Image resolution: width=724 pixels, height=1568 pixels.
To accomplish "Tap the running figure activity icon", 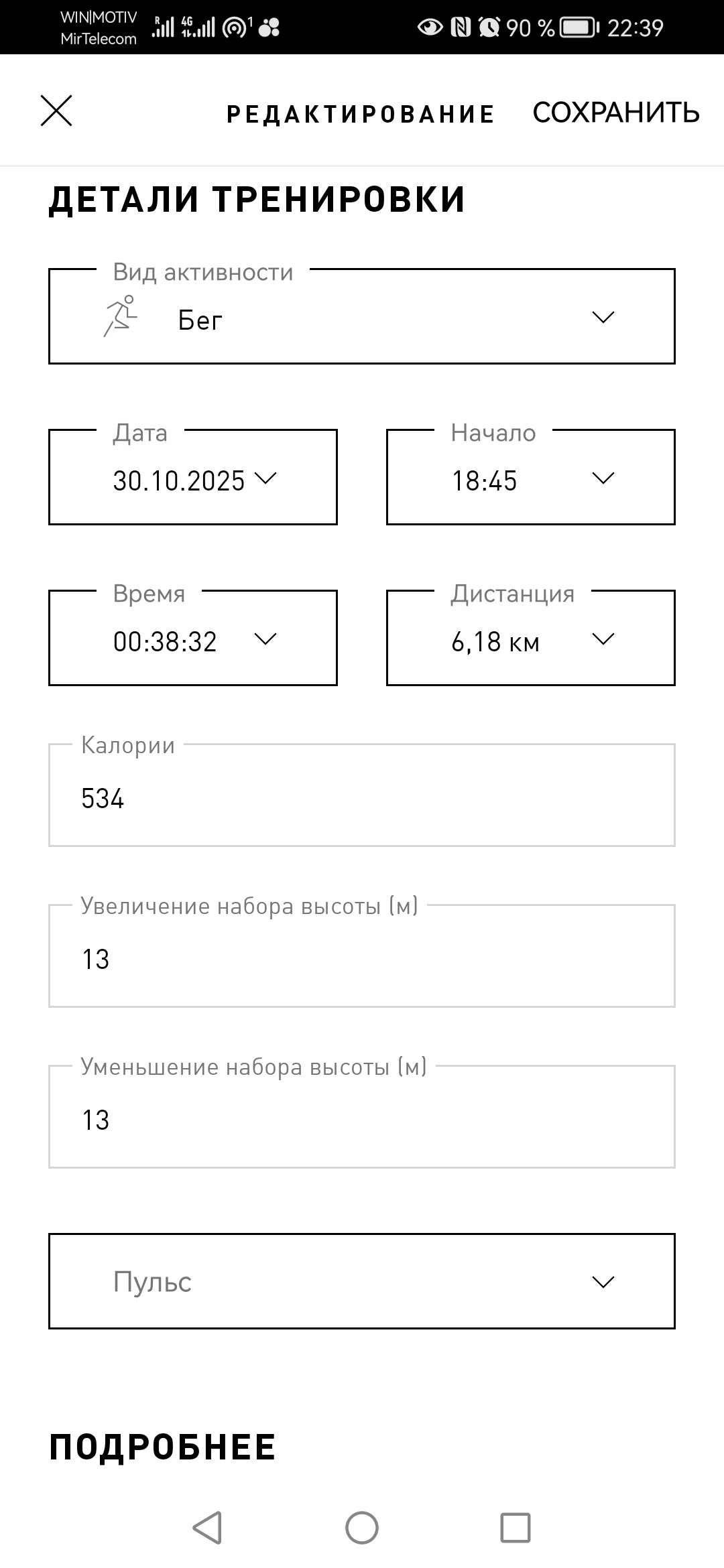I will [x=121, y=316].
